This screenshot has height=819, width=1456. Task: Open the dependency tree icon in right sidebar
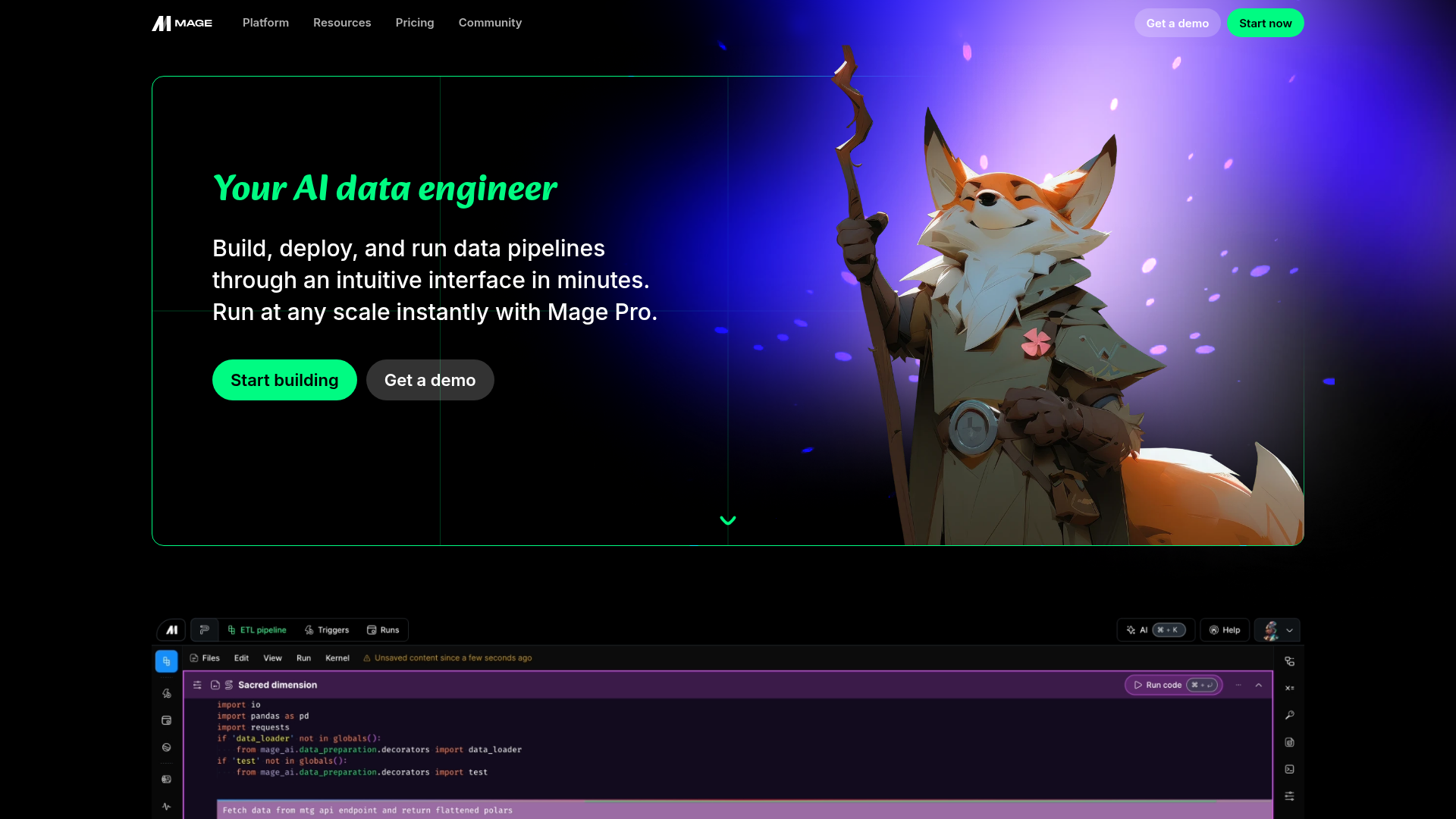(x=1289, y=661)
